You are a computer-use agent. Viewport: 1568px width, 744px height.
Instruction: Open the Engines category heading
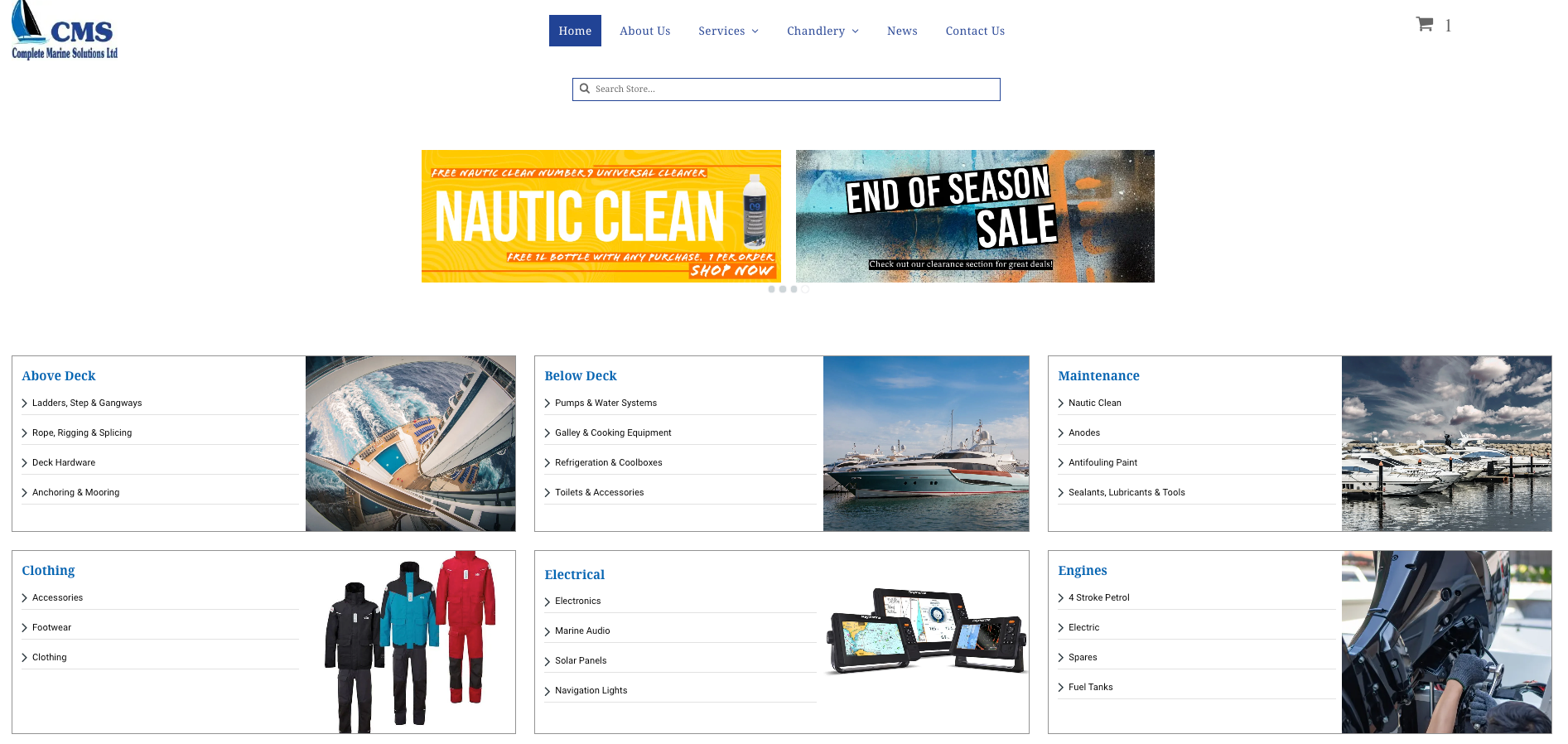pos(1082,570)
